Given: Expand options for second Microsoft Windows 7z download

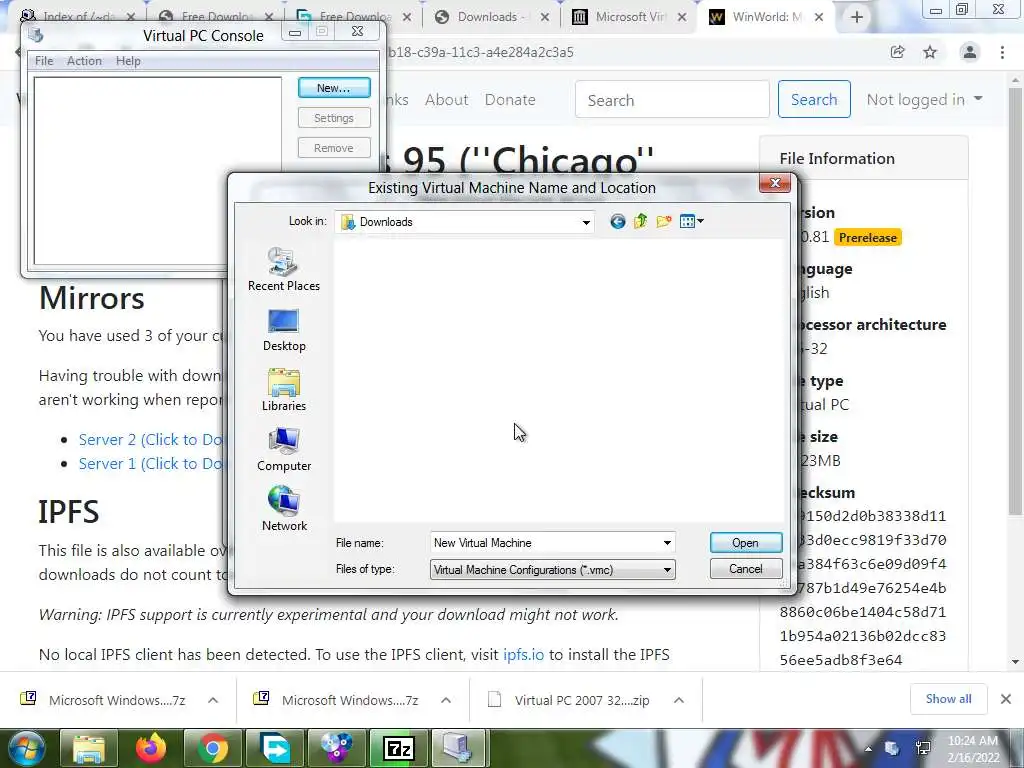Looking at the screenshot, I should pyautogui.click(x=446, y=700).
